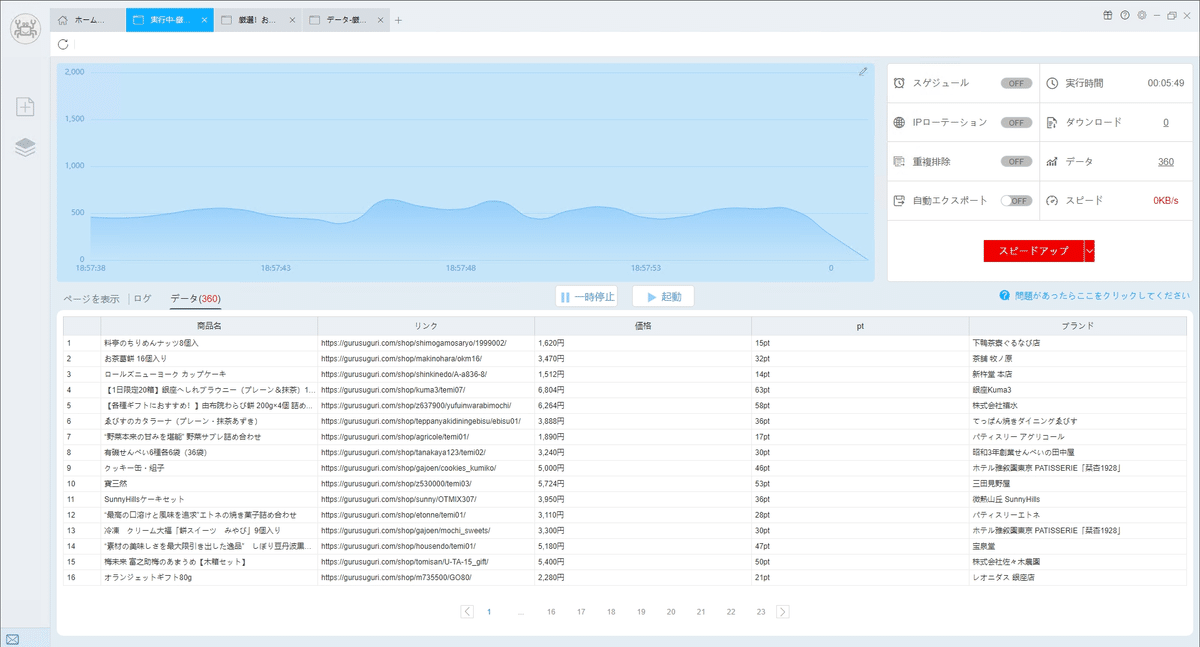Viewport: 1200px width, 647px height.
Task: Select the SunnyHillsケーキセット cell
Action: [209, 499]
